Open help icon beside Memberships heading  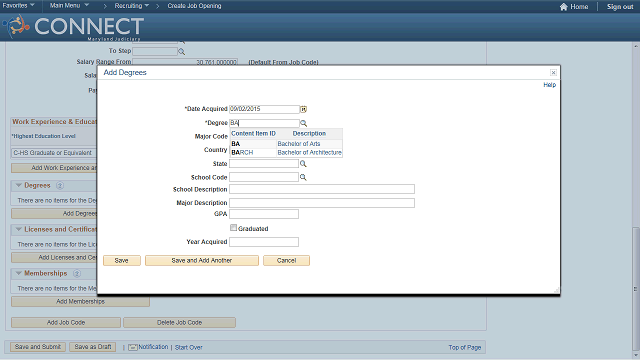click(x=77, y=273)
